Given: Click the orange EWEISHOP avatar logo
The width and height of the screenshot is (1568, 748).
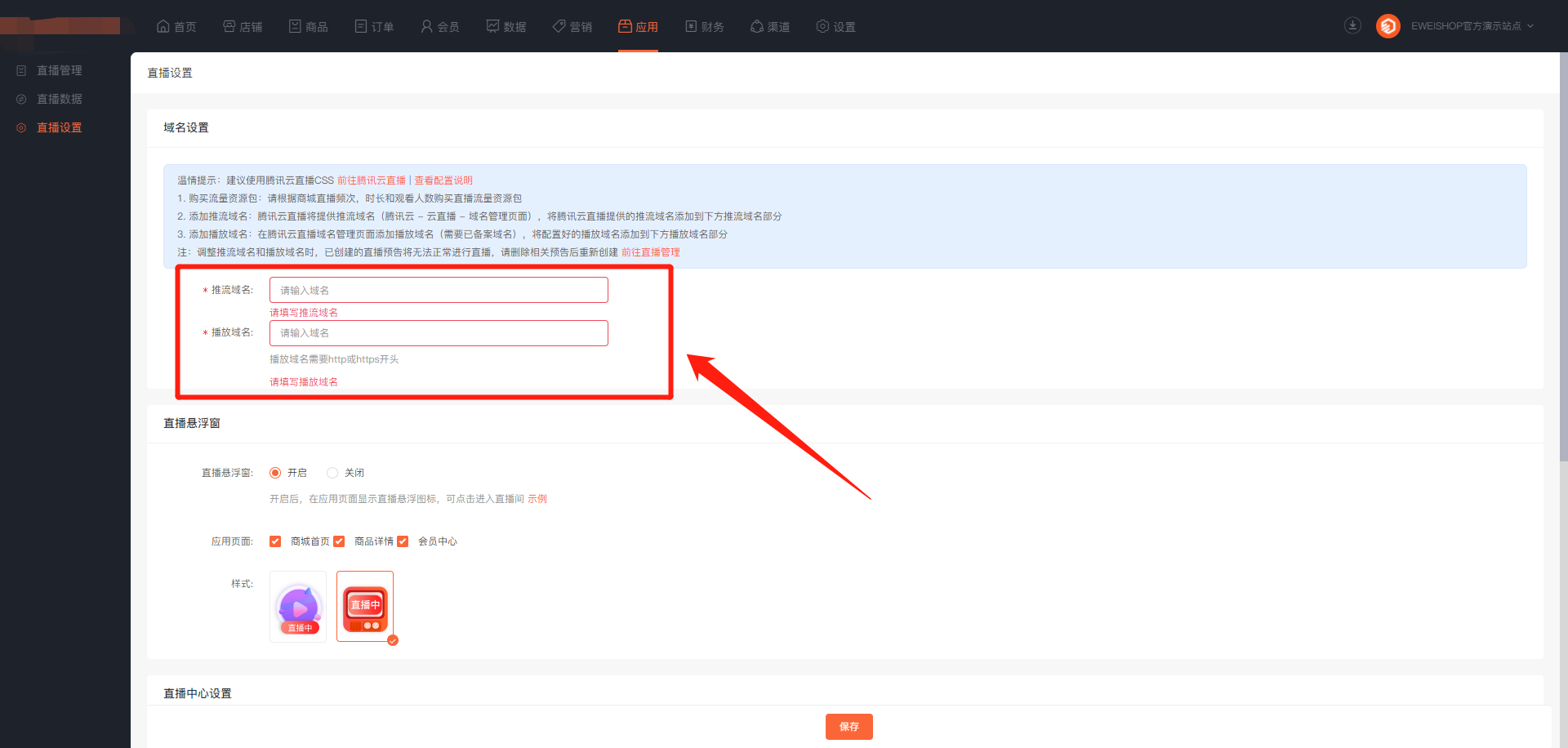Looking at the screenshot, I should pyautogui.click(x=1388, y=26).
